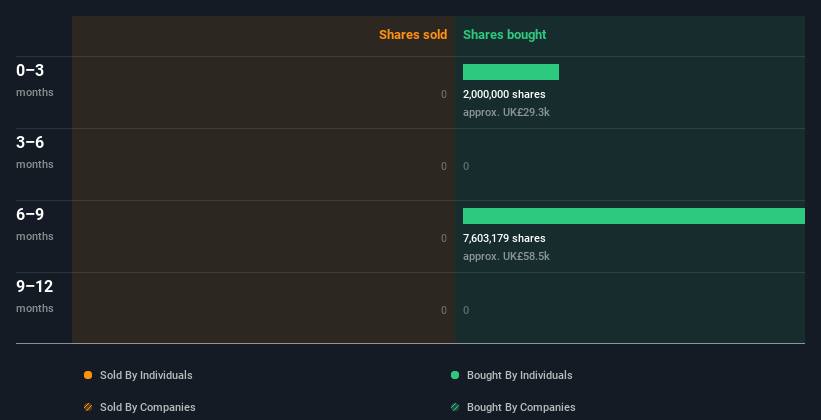
Task: Click the '2,000,000 shares' value
Action: tap(504, 94)
